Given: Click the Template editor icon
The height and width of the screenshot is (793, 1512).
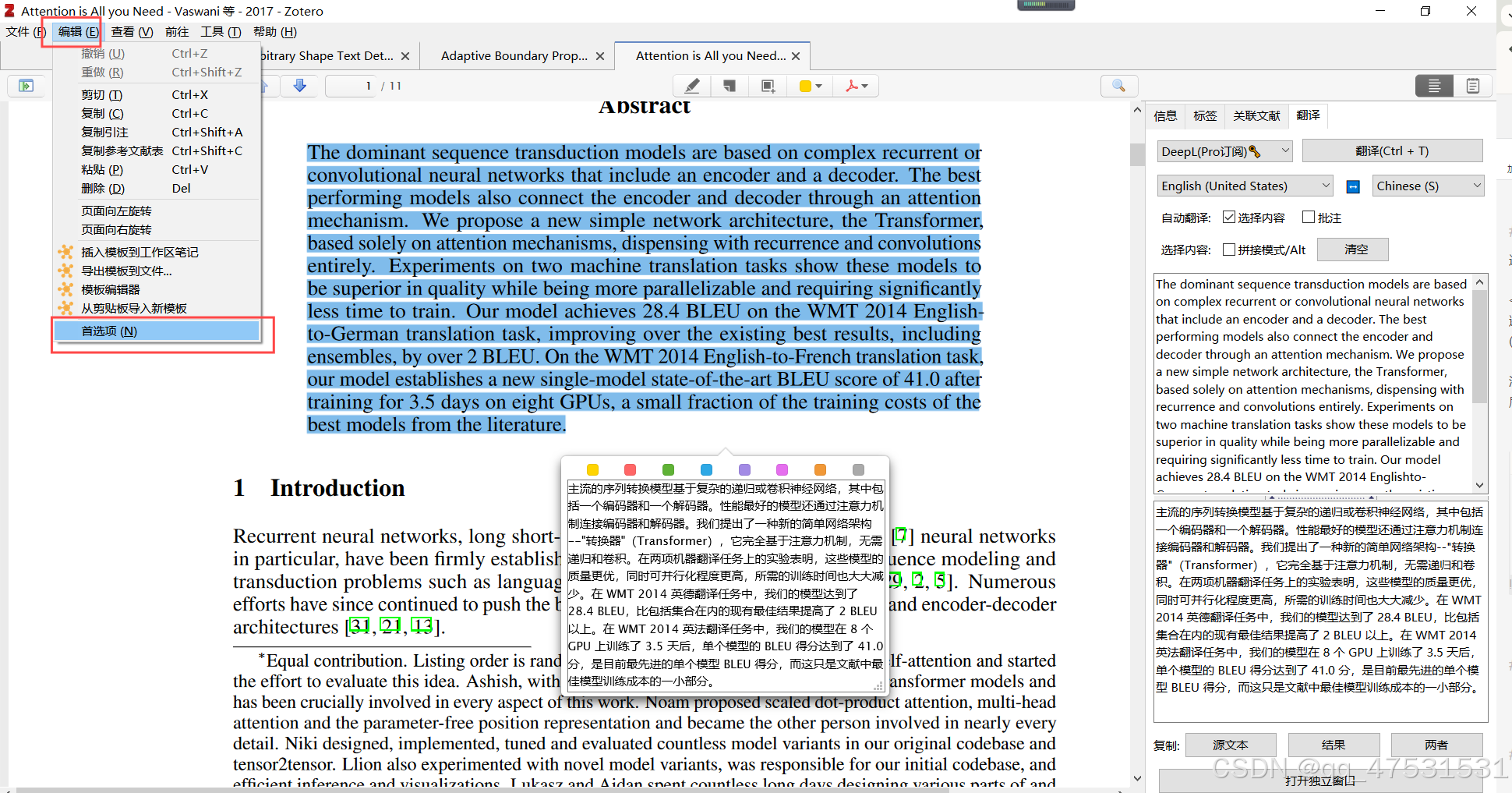Looking at the screenshot, I should click(66, 289).
